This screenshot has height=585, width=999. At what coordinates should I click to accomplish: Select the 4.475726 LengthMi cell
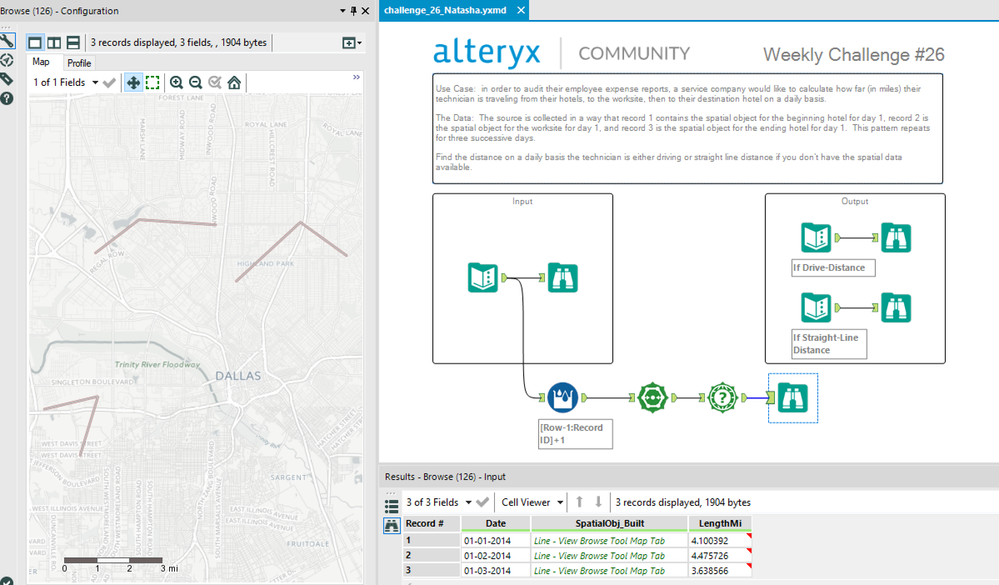(x=720, y=556)
